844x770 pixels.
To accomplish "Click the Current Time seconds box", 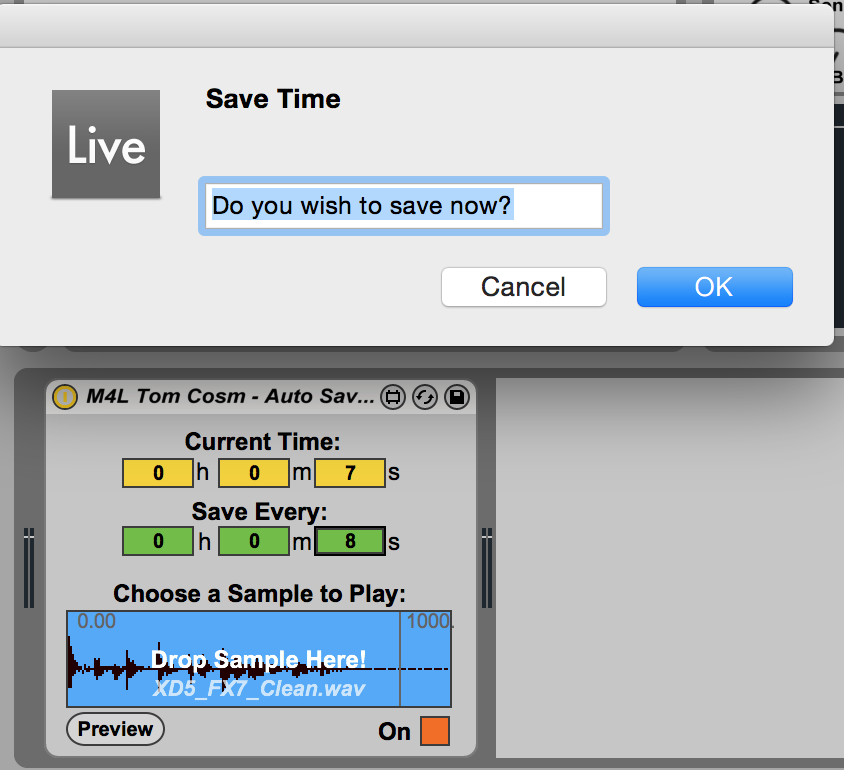I will (x=350, y=473).
